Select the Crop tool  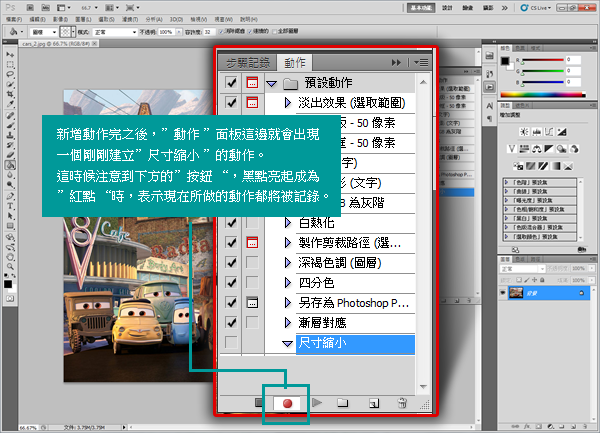pos(10,94)
